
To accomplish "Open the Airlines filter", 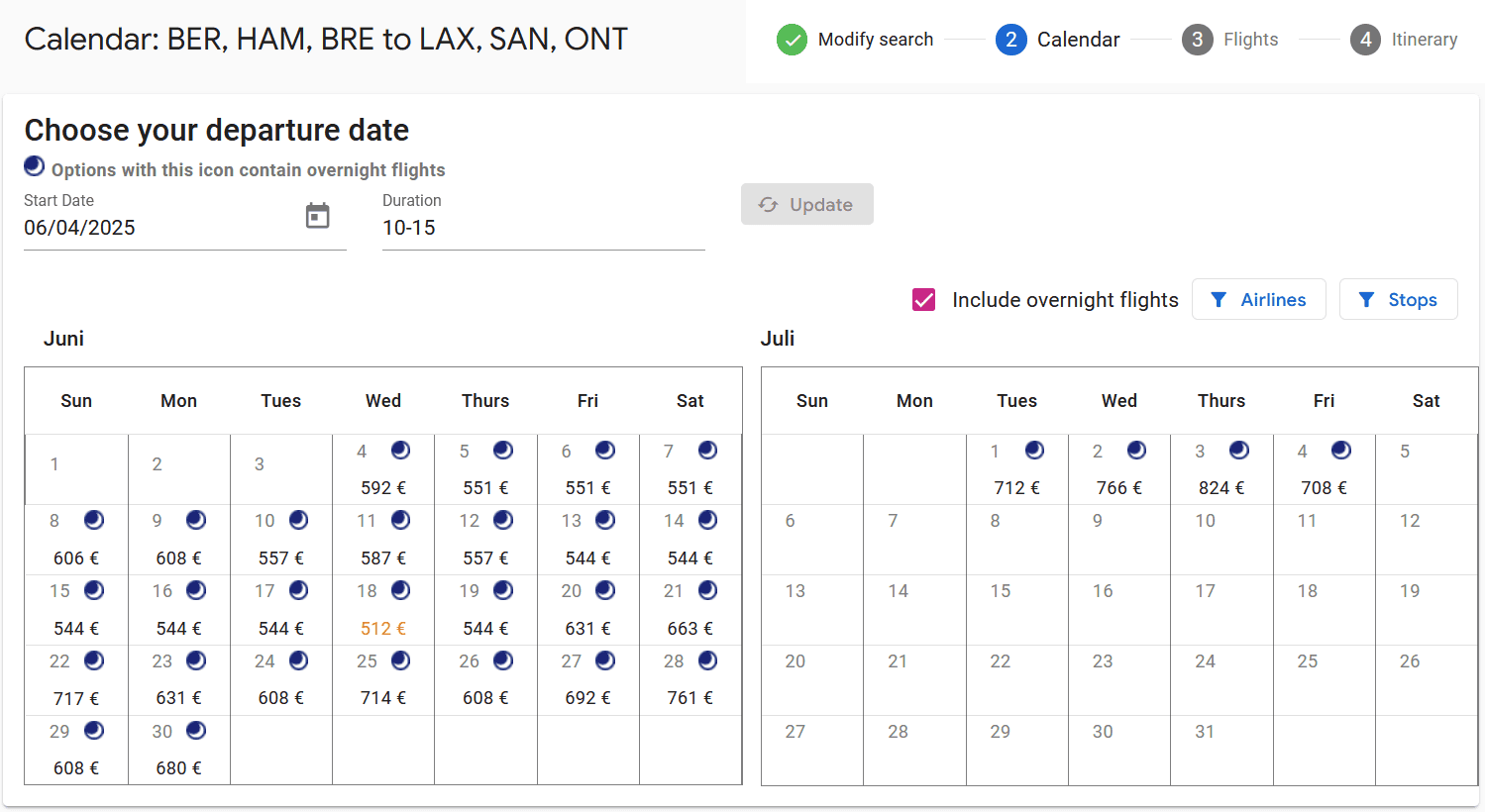I will point(1258,300).
